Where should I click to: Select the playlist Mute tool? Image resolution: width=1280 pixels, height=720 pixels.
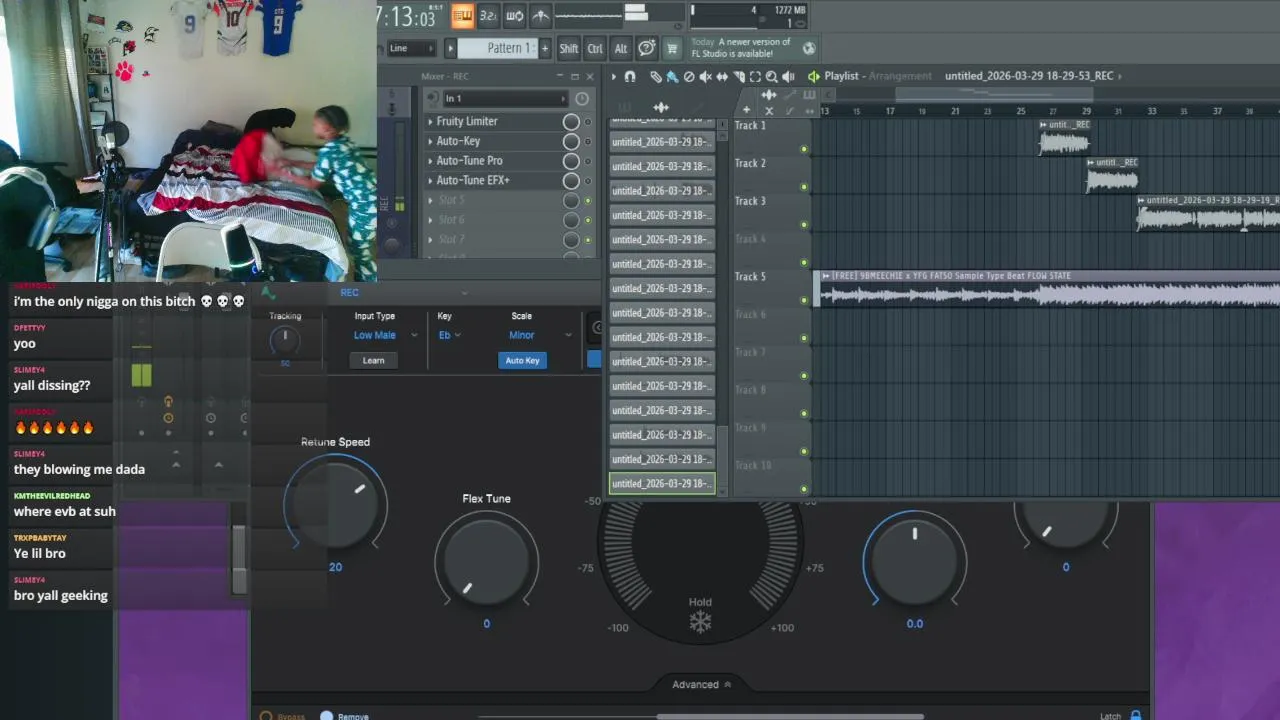705,76
